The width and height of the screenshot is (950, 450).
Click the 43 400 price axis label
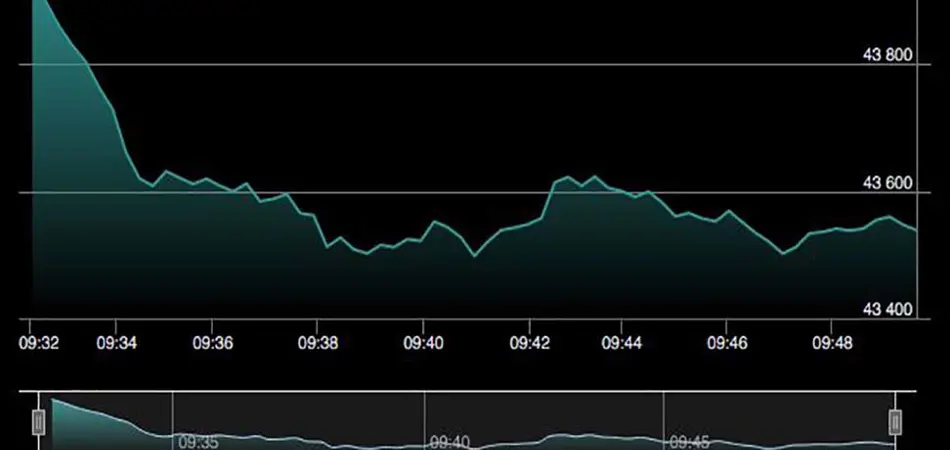886,310
